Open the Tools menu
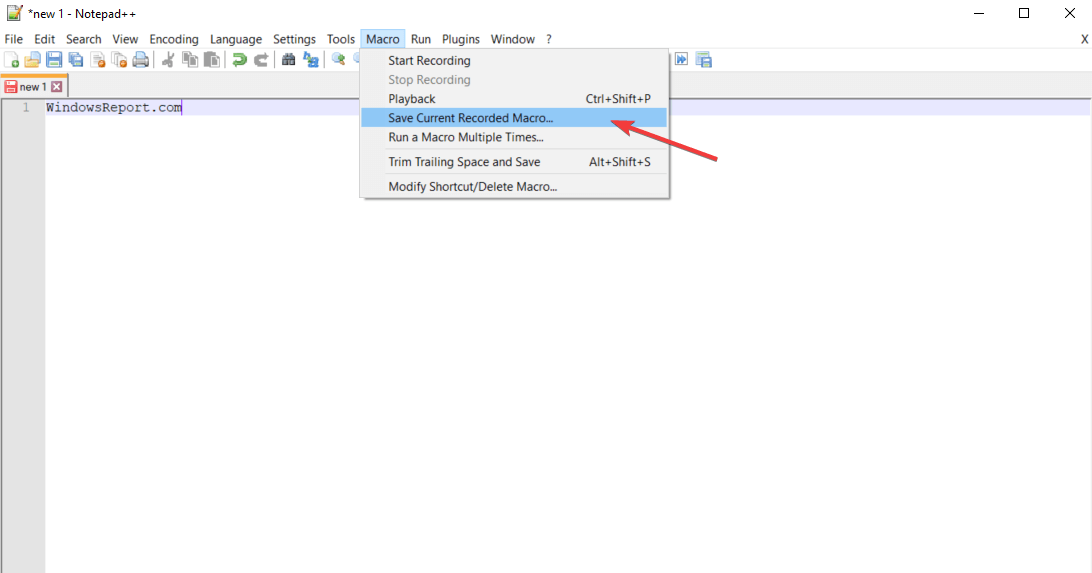 [341, 39]
